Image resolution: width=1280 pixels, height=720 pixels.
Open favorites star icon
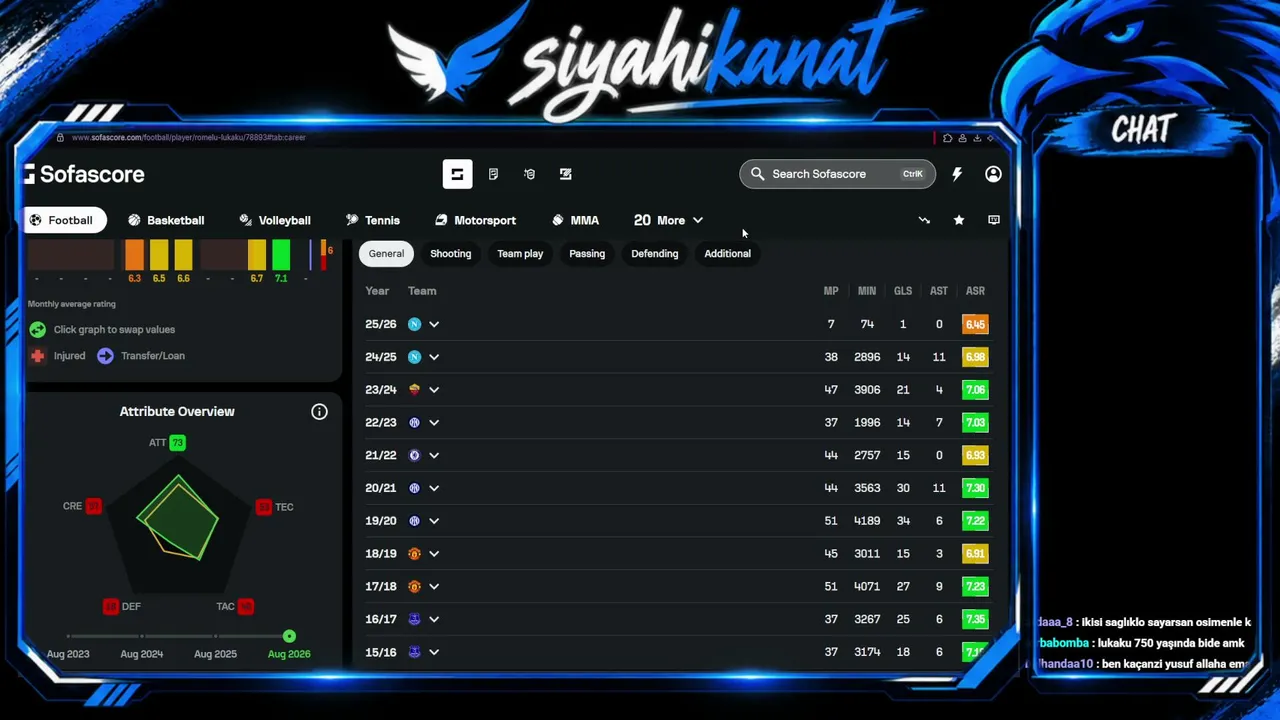point(959,220)
